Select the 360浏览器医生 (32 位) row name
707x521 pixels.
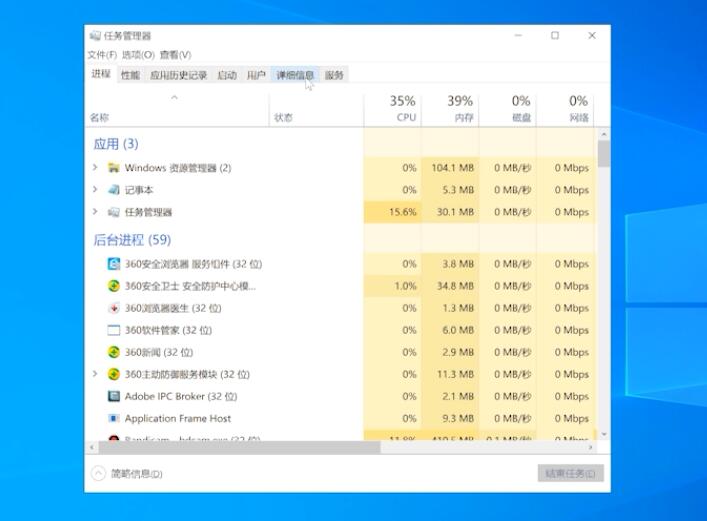(x=173, y=308)
